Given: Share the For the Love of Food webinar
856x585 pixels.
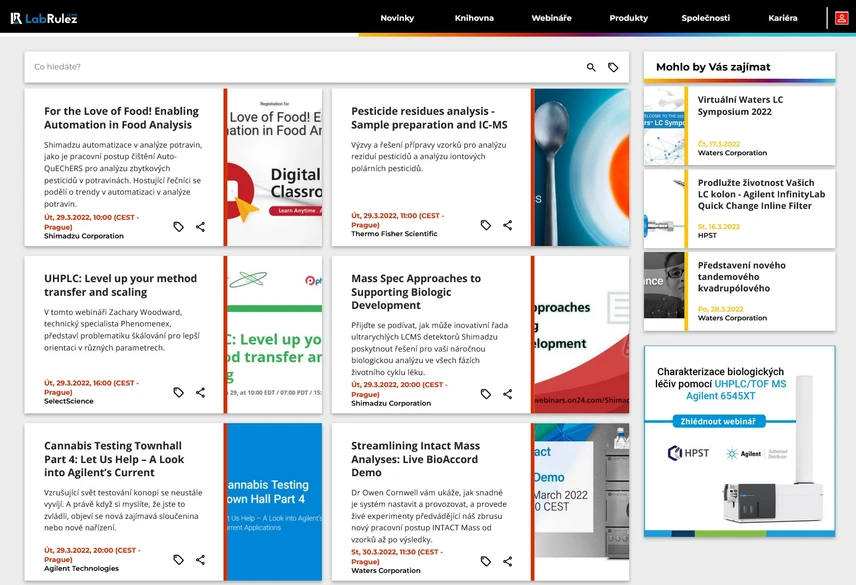Looking at the screenshot, I should coord(200,226).
